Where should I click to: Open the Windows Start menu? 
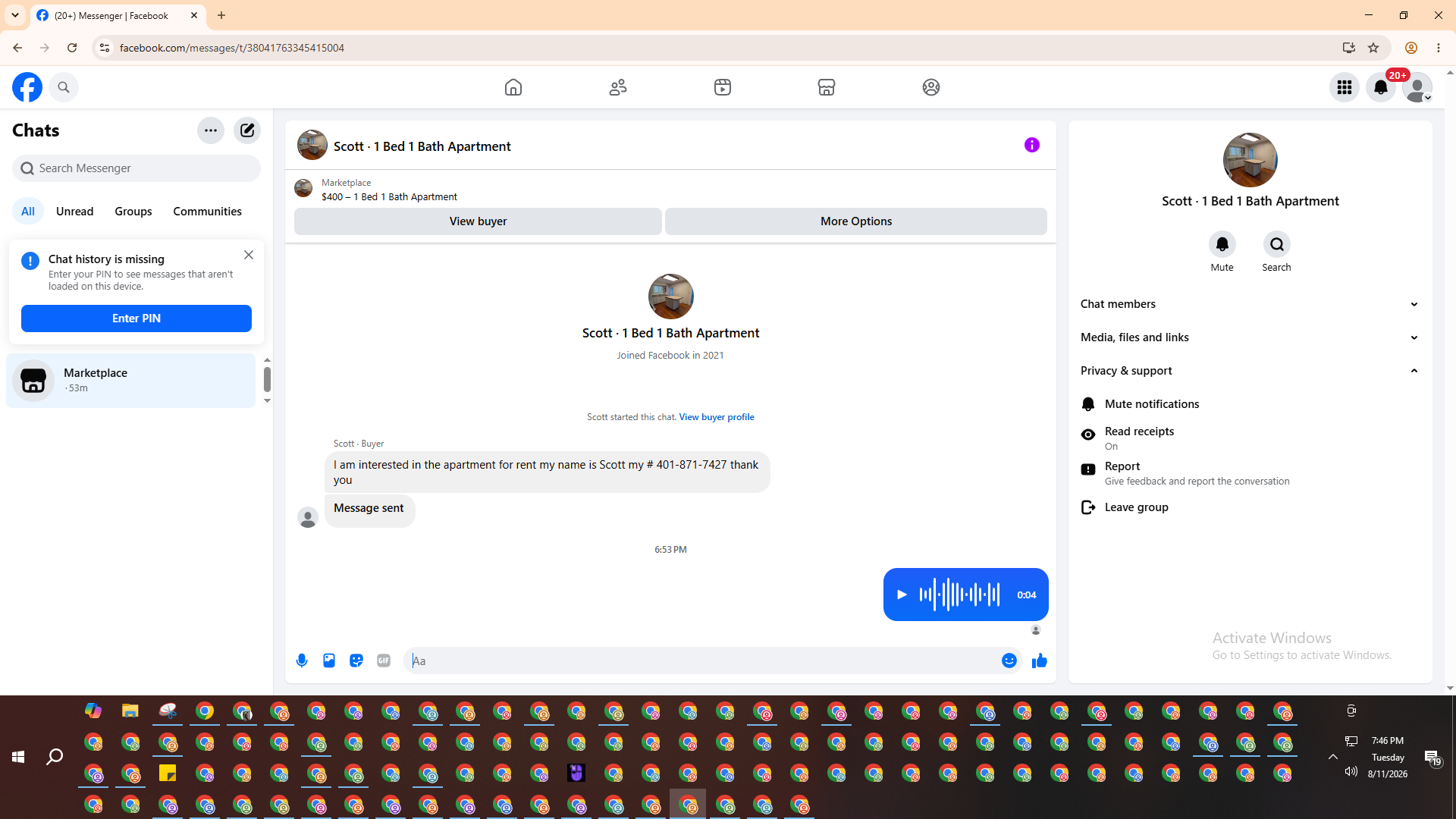(18, 757)
